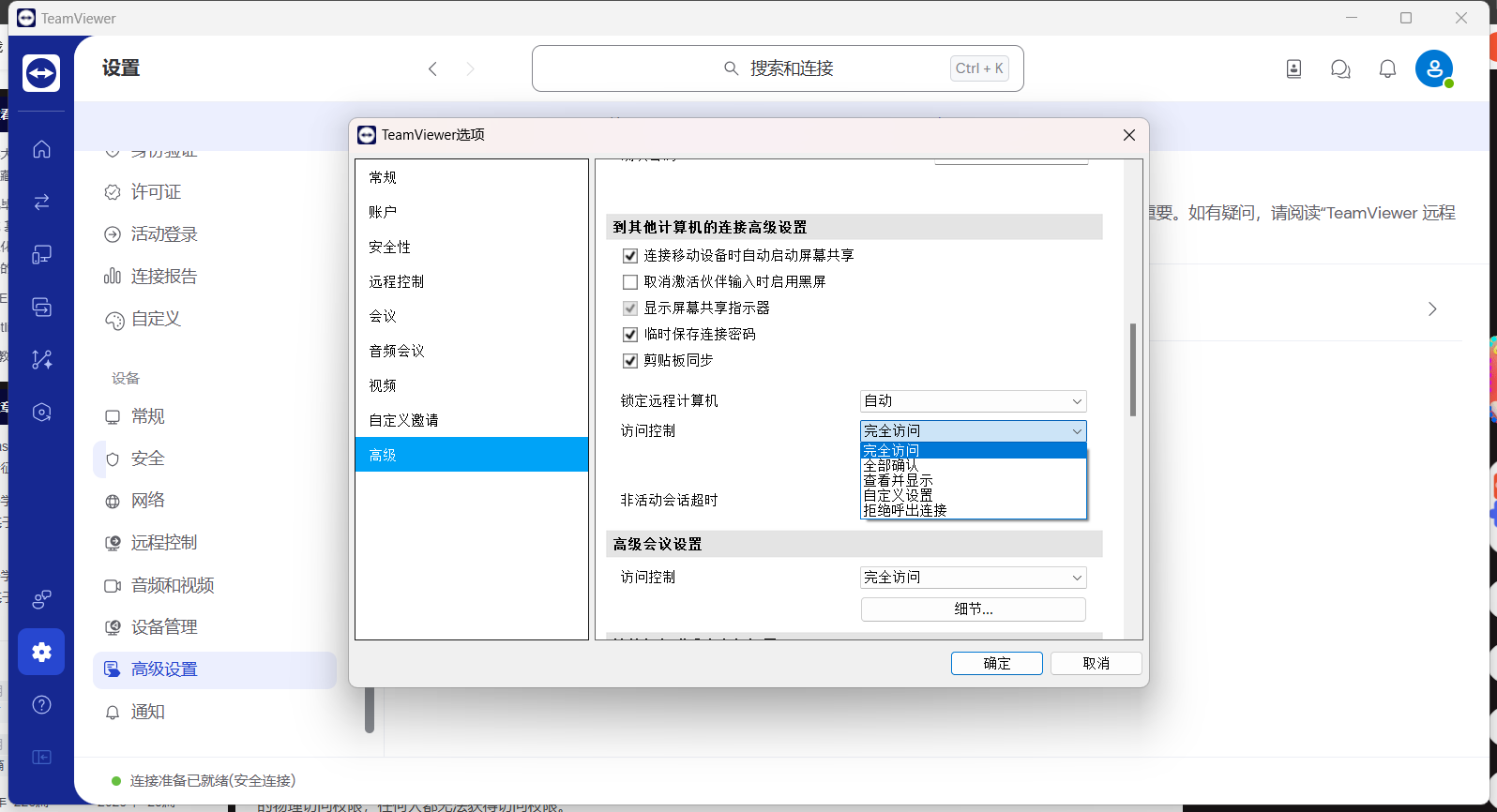Collapse the 访问控制 combo box
The width and height of the screenshot is (1497, 812).
pos(973,430)
